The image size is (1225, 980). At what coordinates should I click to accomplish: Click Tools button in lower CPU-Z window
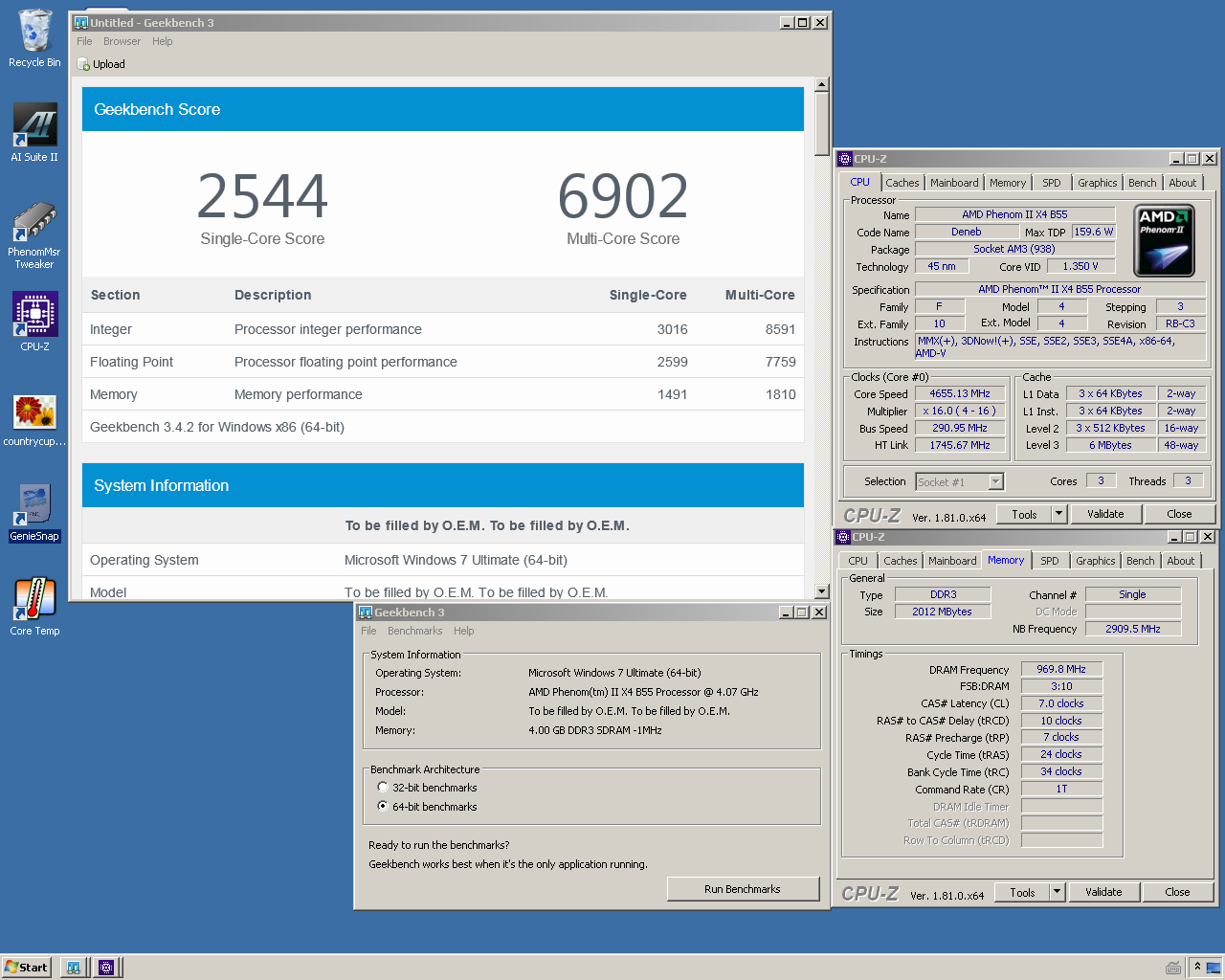point(1022,892)
